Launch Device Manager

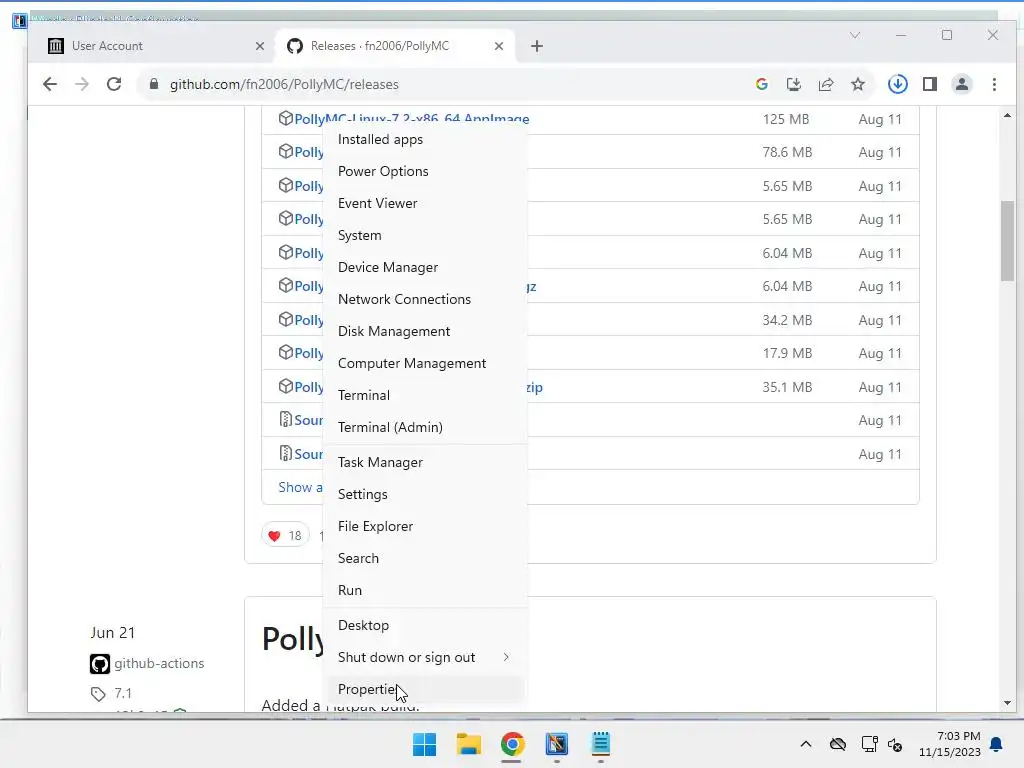424,267
